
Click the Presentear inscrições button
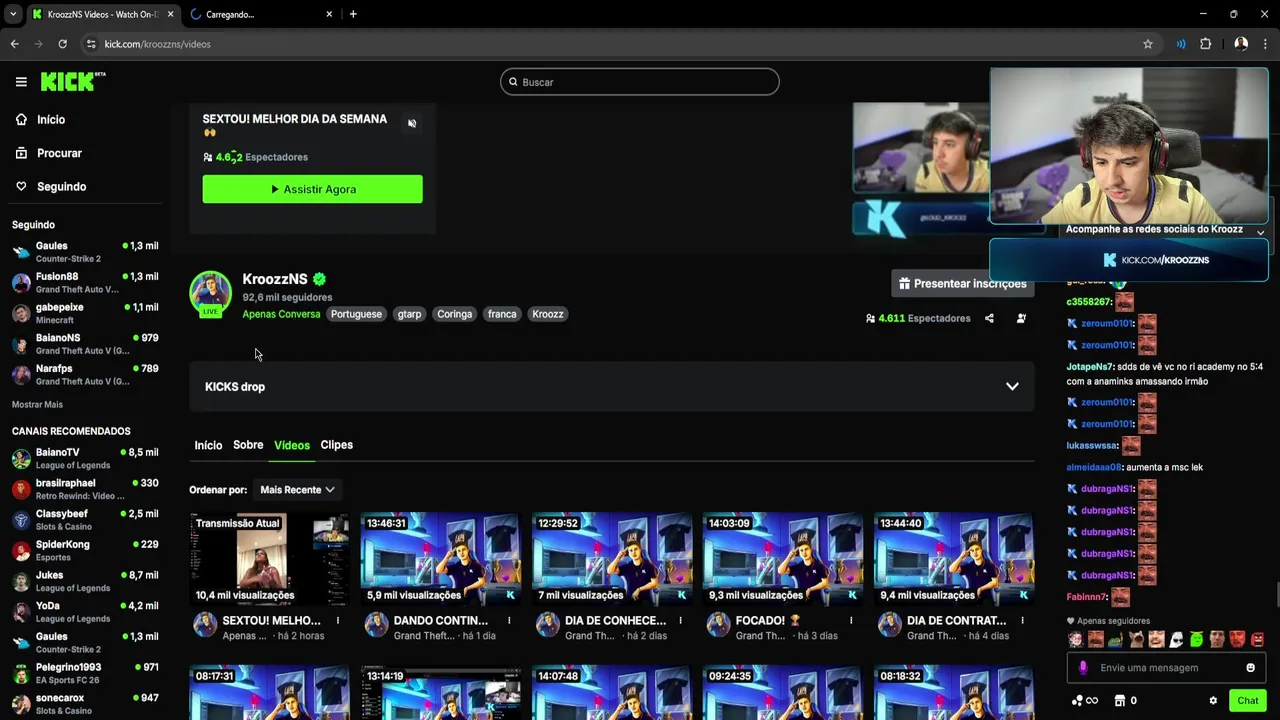click(x=962, y=283)
